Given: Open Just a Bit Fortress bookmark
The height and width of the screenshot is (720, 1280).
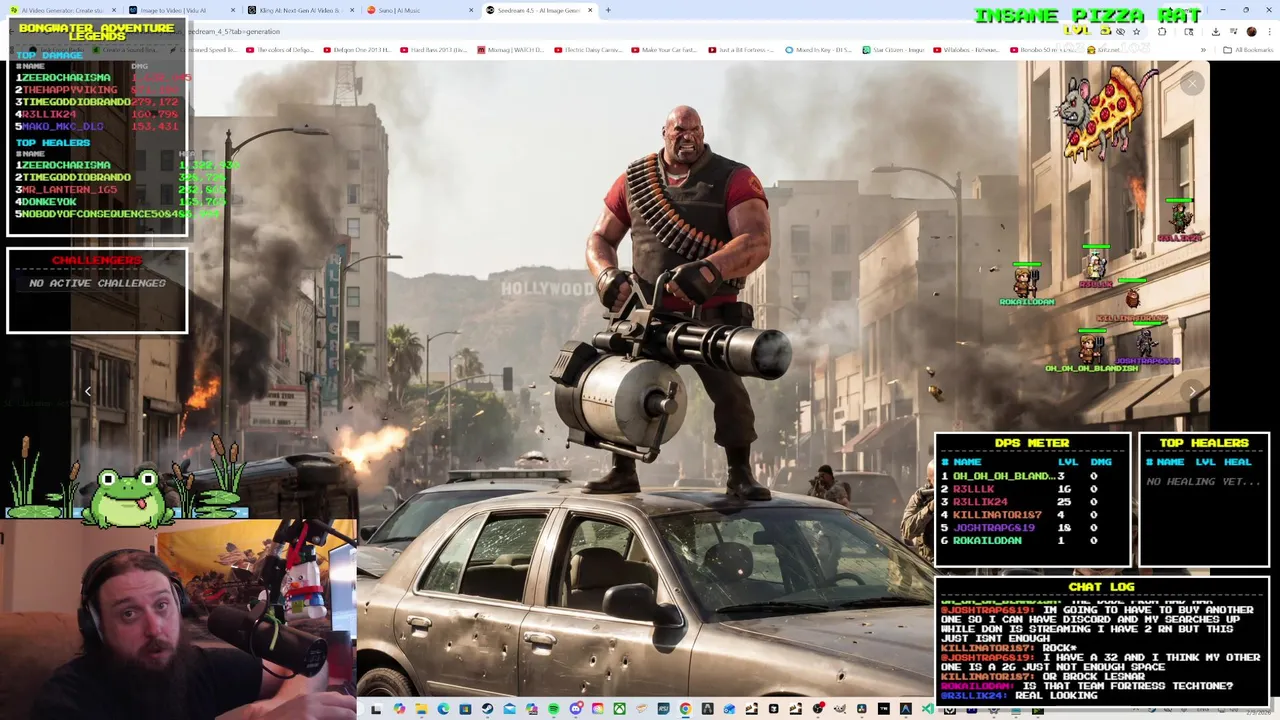Looking at the screenshot, I should (743, 50).
